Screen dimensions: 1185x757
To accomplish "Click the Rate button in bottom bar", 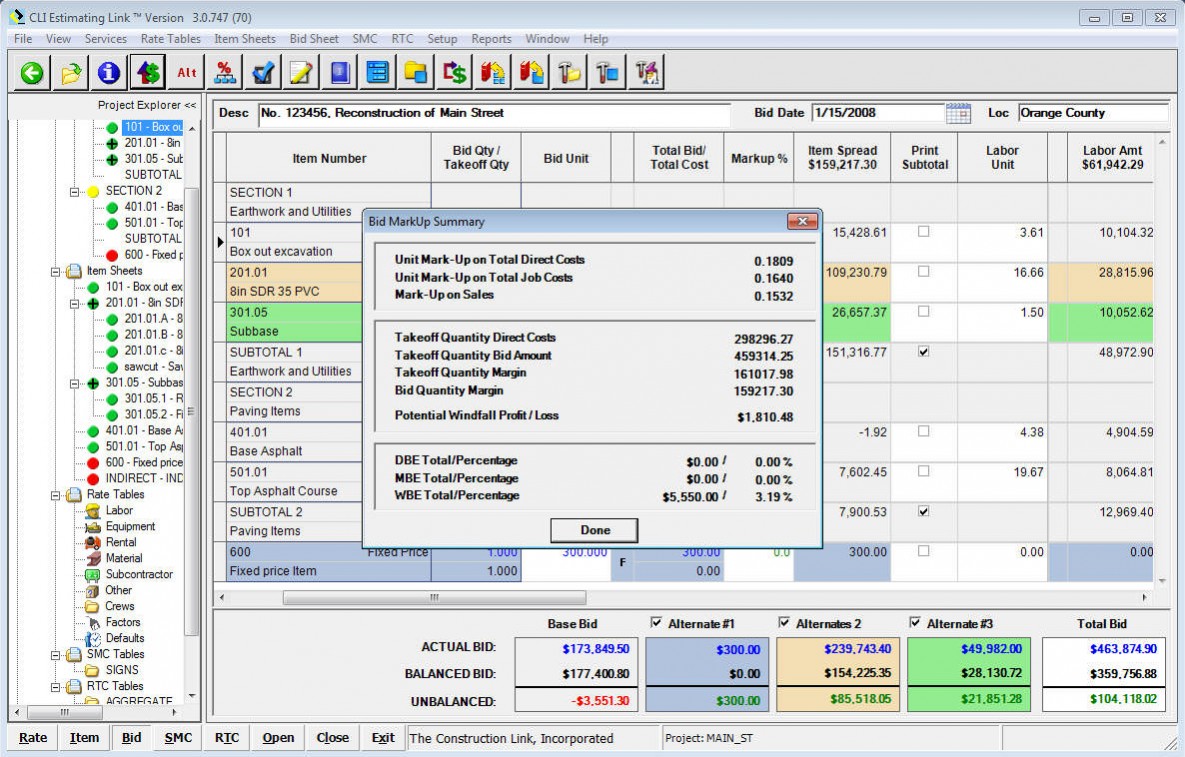I will coord(32,737).
